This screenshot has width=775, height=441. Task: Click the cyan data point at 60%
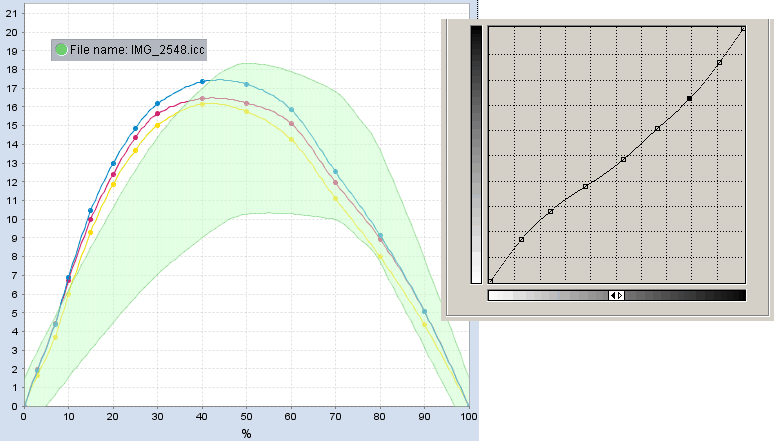[x=291, y=110]
